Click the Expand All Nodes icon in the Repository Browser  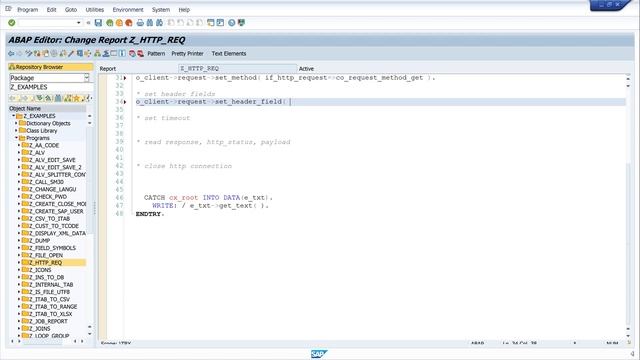(x=39, y=98)
